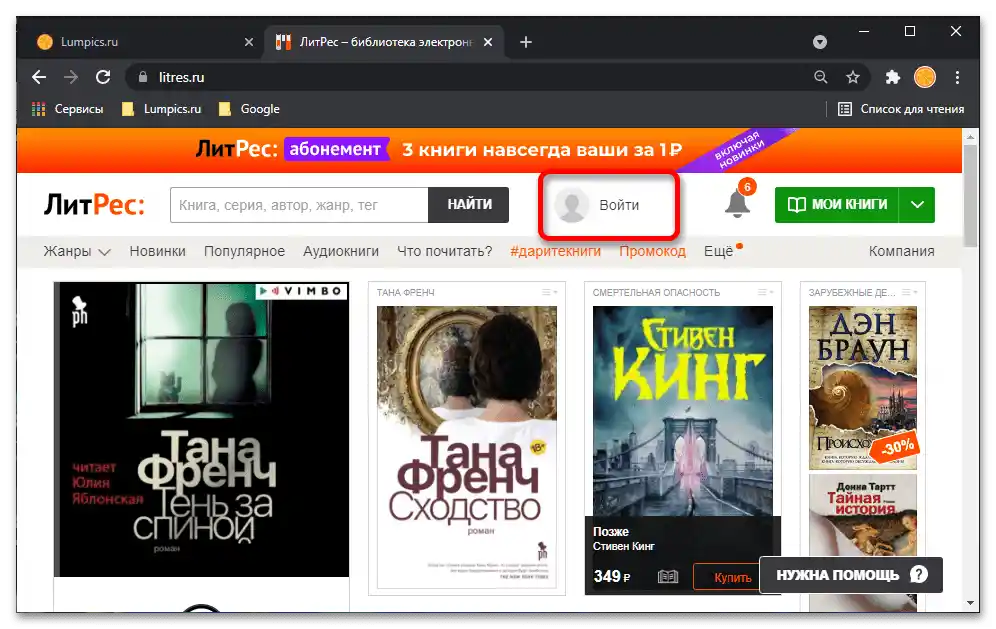Open the Дэн Браун Происхождение cover
Screen dimensions: 996x629
pos(863,388)
